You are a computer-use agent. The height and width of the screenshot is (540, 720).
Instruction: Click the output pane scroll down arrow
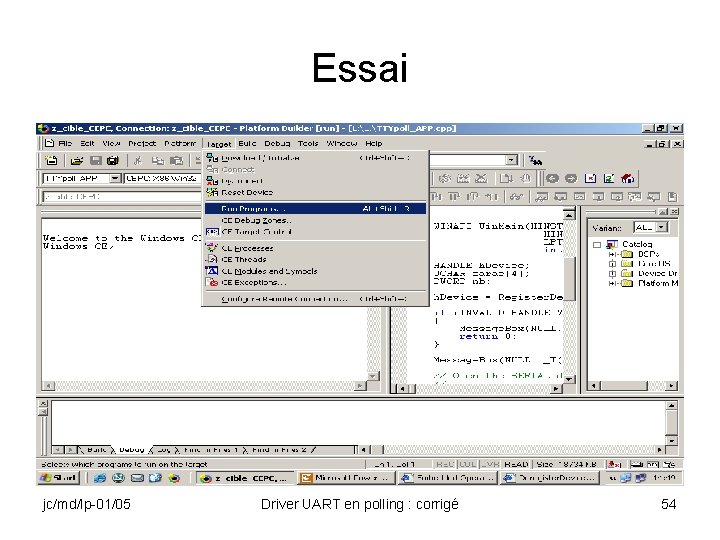(671, 440)
